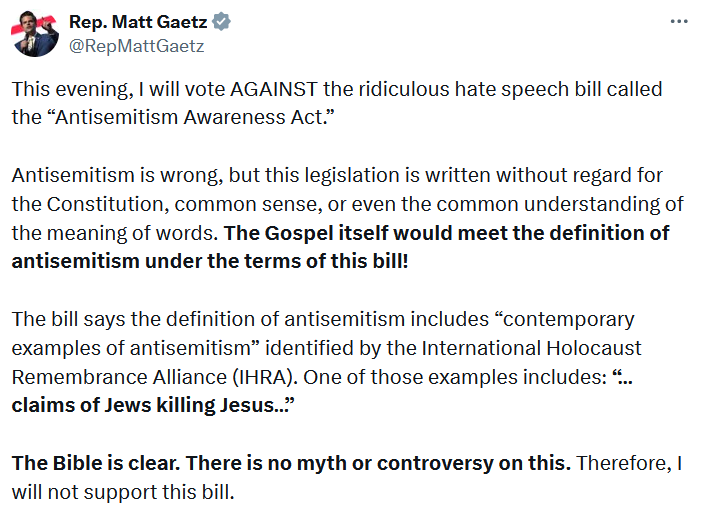The width and height of the screenshot is (707, 507).
Task: Click "International Holocaust Remembrance Alliance" text
Action: click(326, 362)
